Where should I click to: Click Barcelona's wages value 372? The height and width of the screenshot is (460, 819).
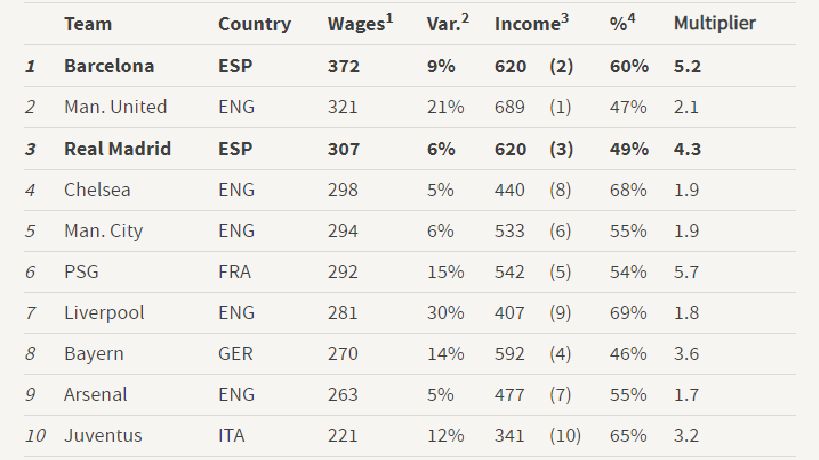click(x=344, y=66)
